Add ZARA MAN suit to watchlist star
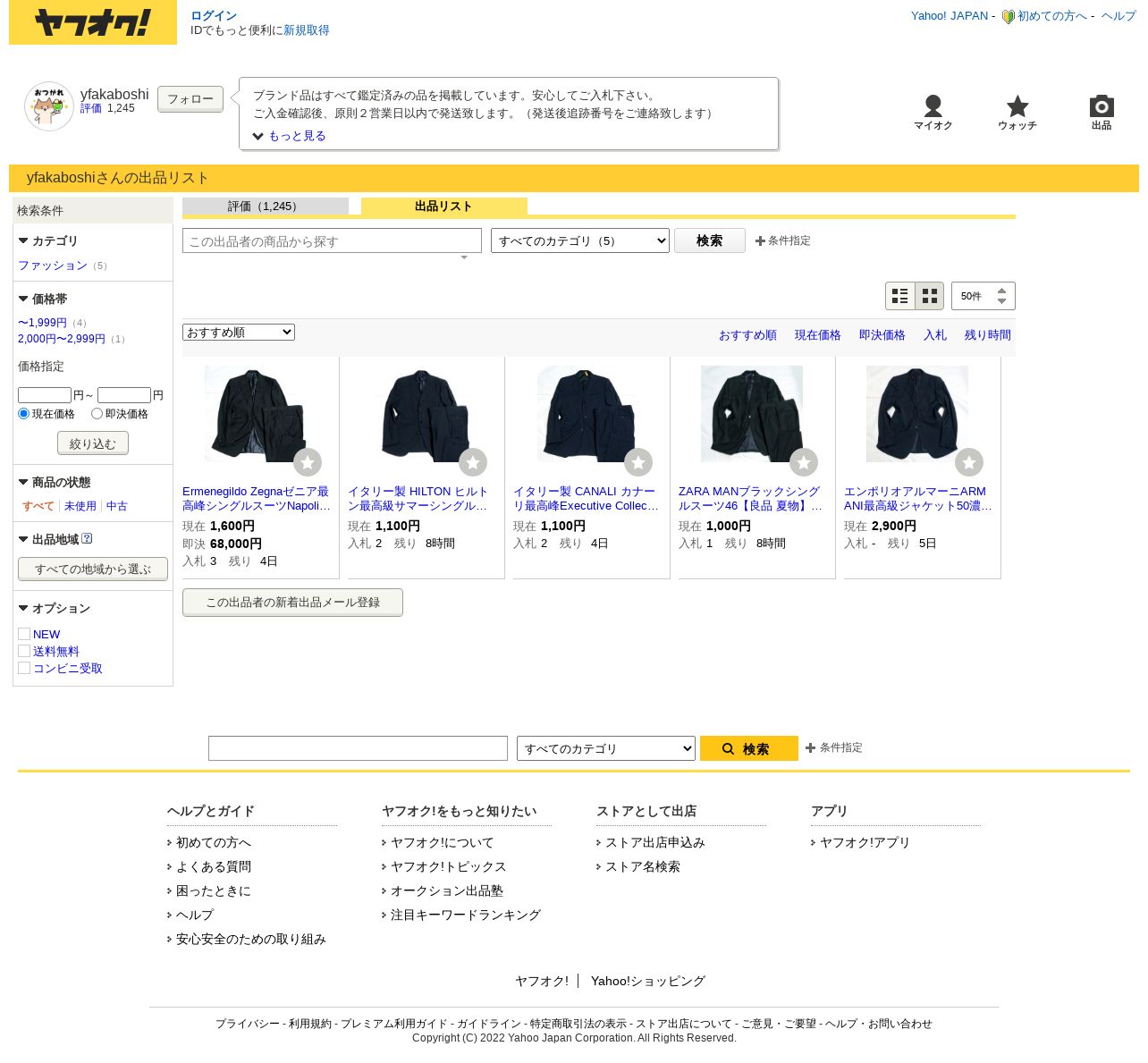The width and height of the screenshot is (1148, 1063). pyautogui.click(x=804, y=462)
